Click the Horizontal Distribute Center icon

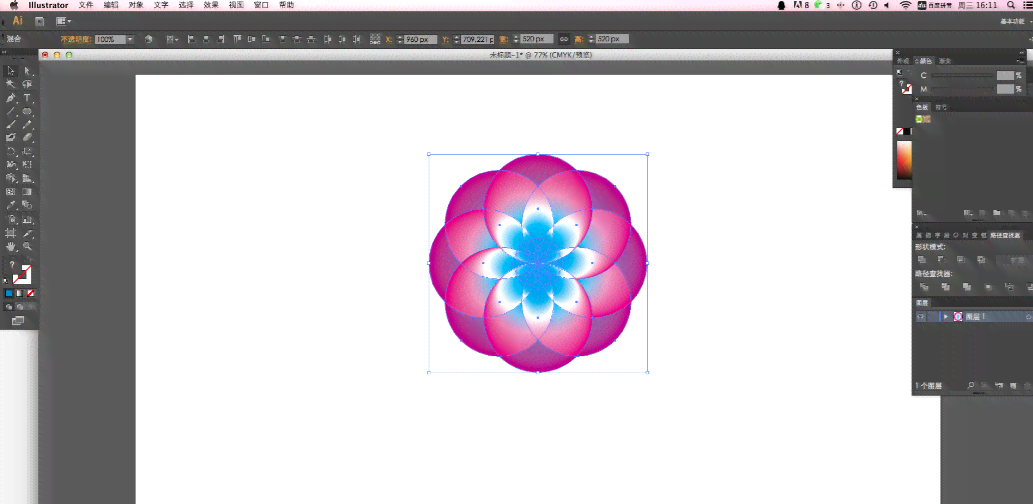pyautogui.click(x=343, y=40)
